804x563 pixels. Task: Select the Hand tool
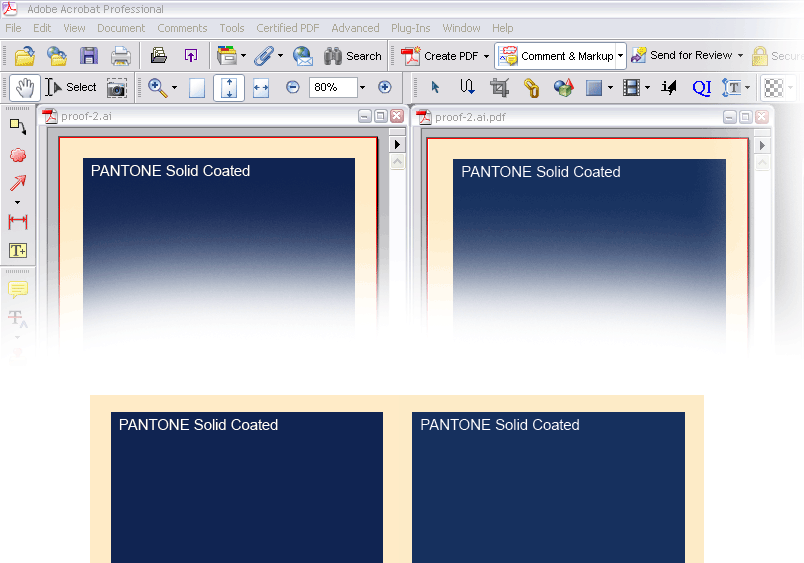pos(25,88)
